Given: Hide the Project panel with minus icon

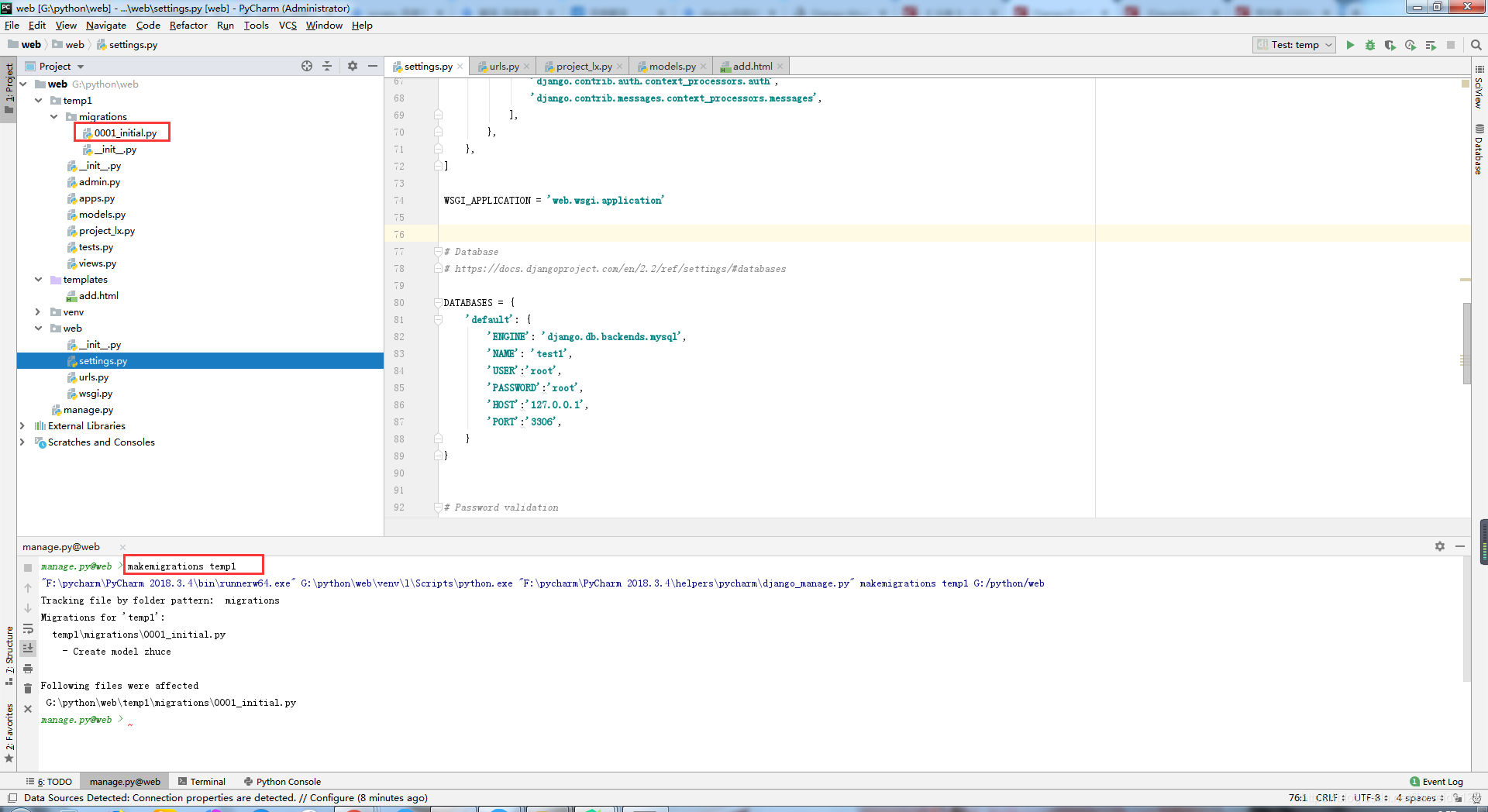Looking at the screenshot, I should coord(373,66).
